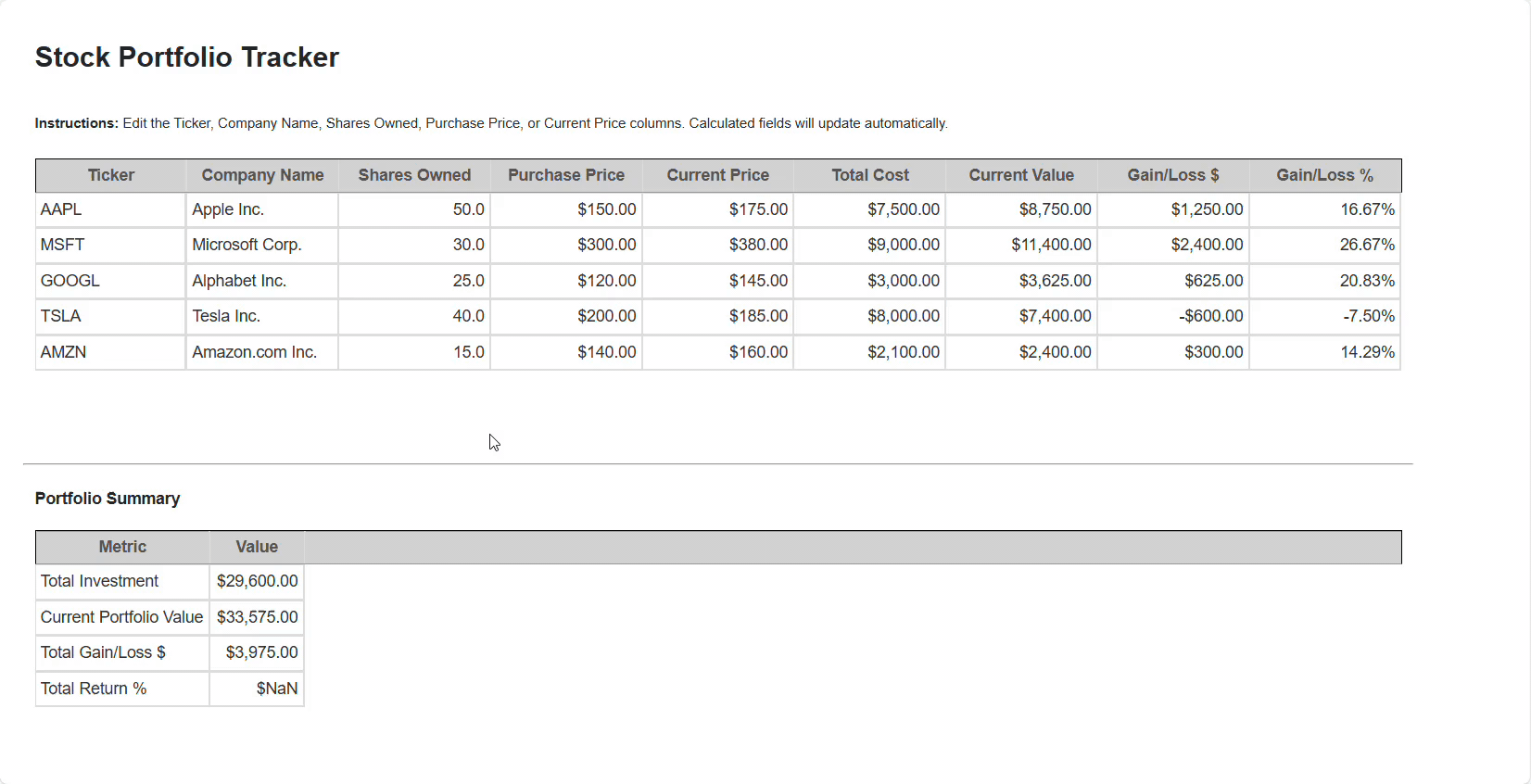Select Microsoft's purchase price $300.00
The image size is (1531, 784).
566,246
